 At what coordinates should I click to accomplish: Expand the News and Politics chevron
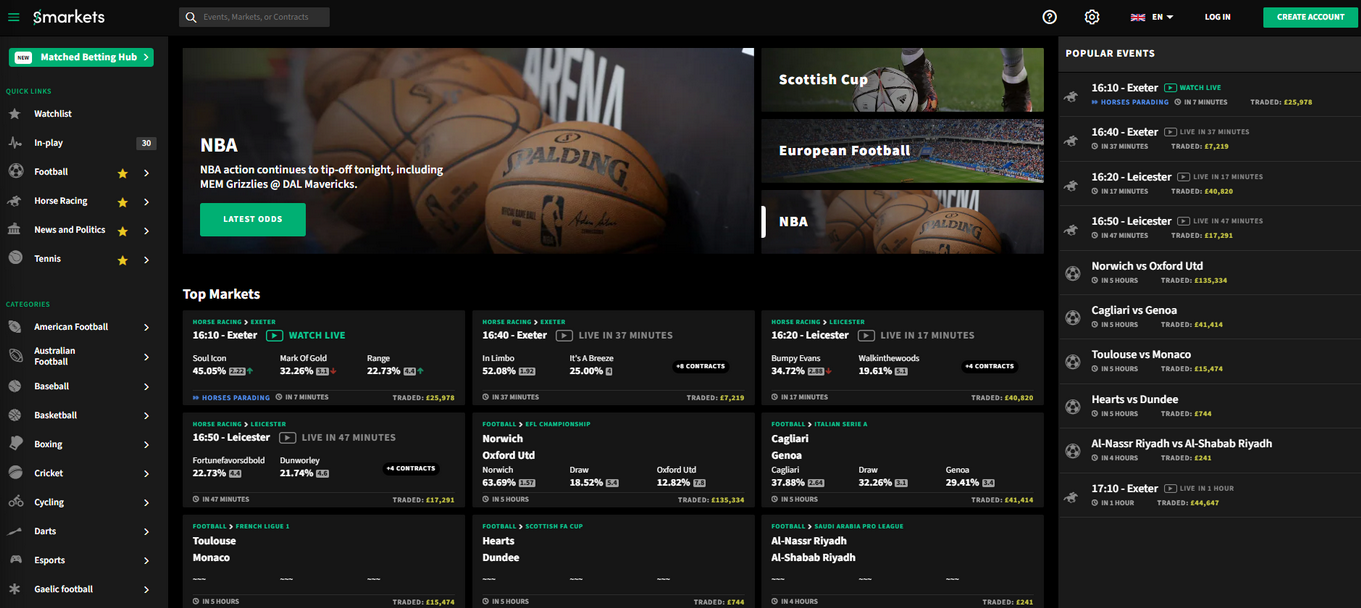tap(146, 231)
